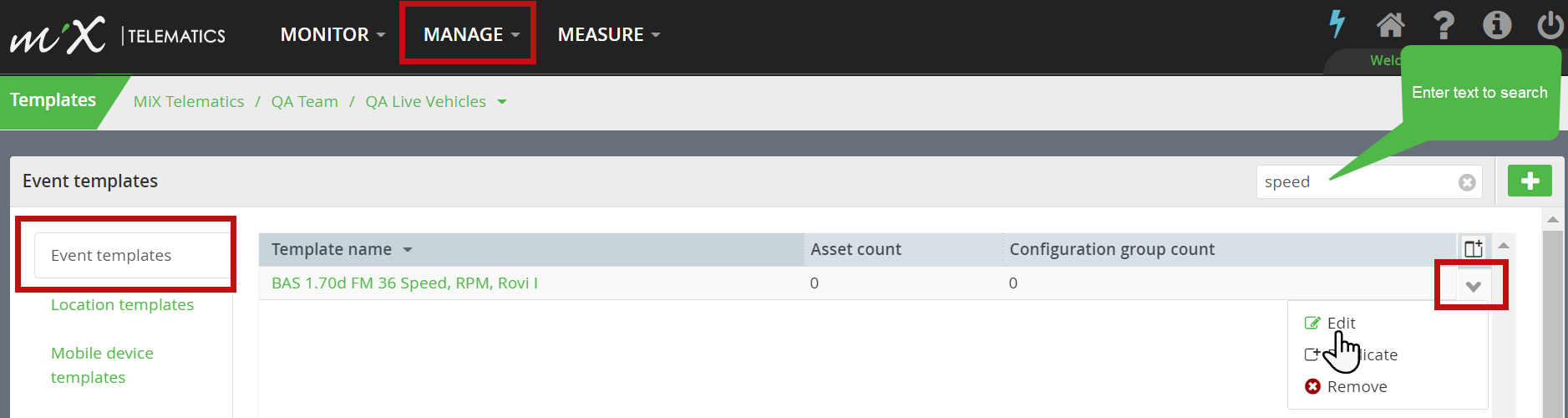Add a new template with green plus
The width and height of the screenshot is (1568, 418).
tap(1530, 181)
